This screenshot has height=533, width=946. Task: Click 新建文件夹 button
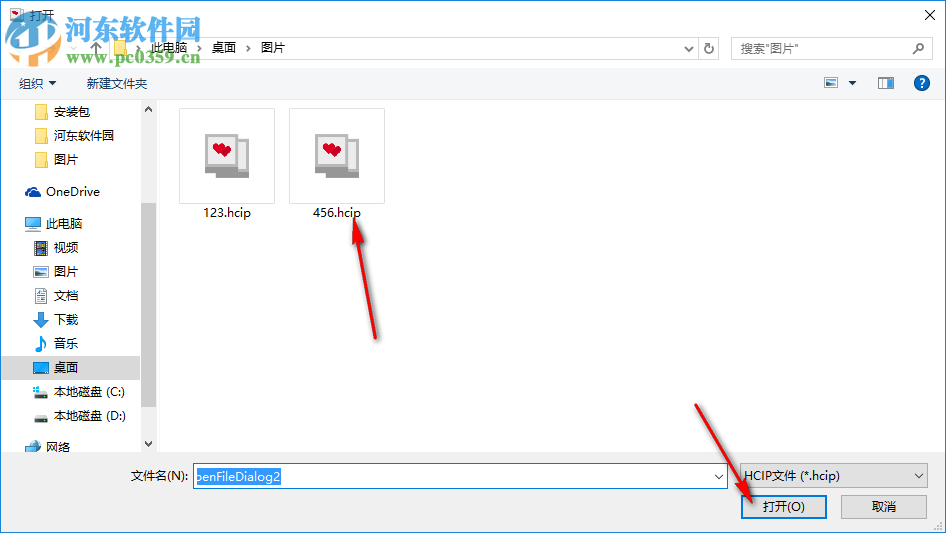[x=116, y=83]
